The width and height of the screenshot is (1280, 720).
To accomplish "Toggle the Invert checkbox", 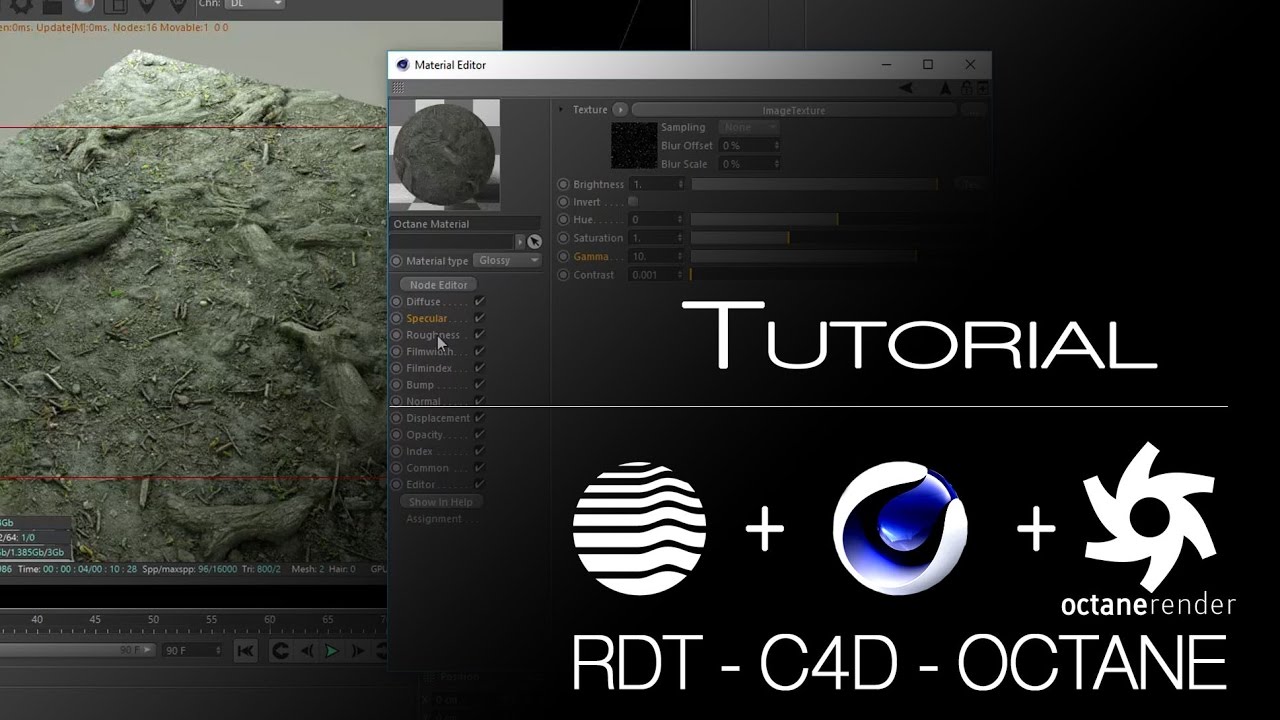I will (633, 202).
